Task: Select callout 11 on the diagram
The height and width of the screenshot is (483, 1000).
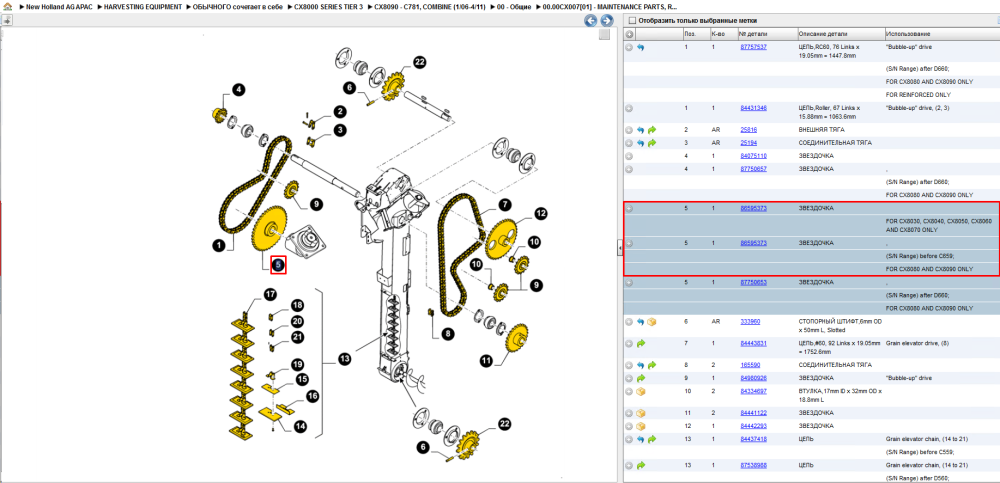Action: [x=487, y=361]
